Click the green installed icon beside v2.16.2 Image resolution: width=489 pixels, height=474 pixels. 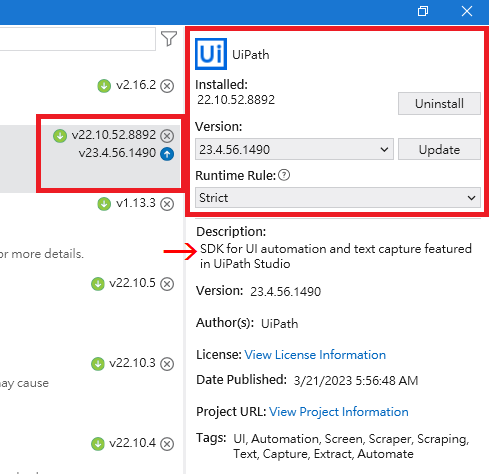[104, 86]
